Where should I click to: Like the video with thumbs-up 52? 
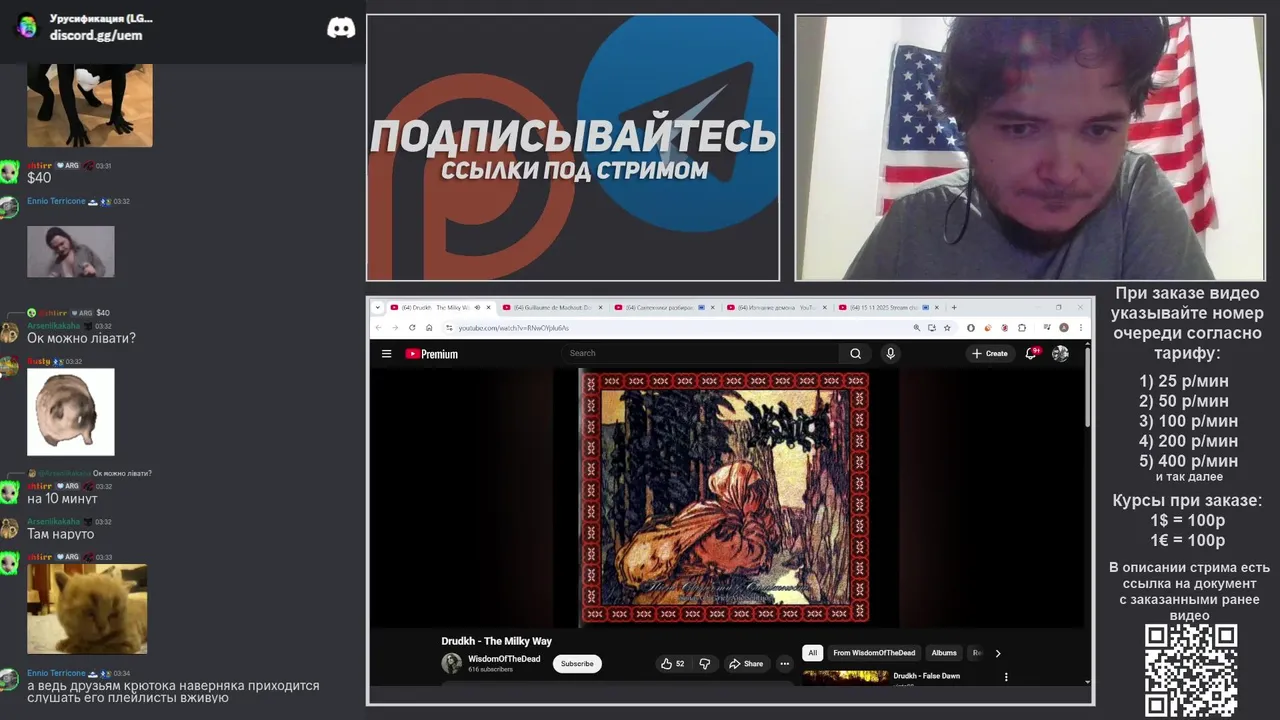pos(672,663)
